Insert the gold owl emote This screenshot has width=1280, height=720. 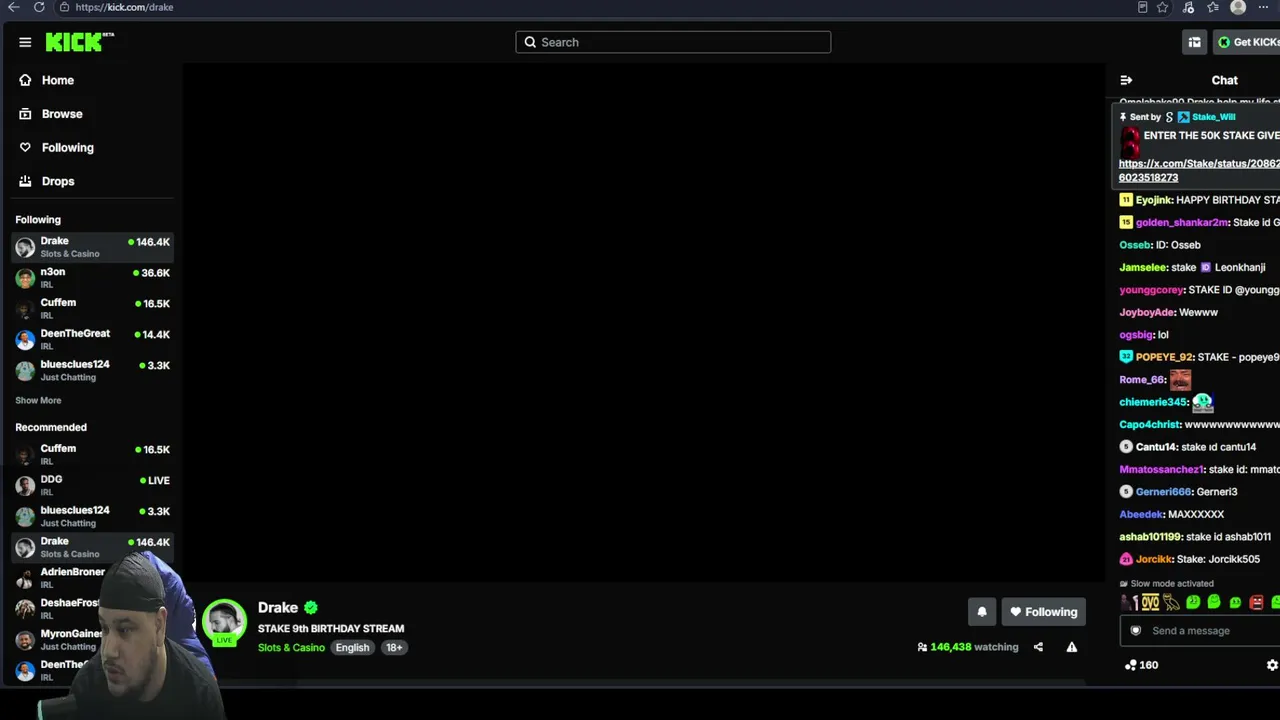click(1171, 602)
